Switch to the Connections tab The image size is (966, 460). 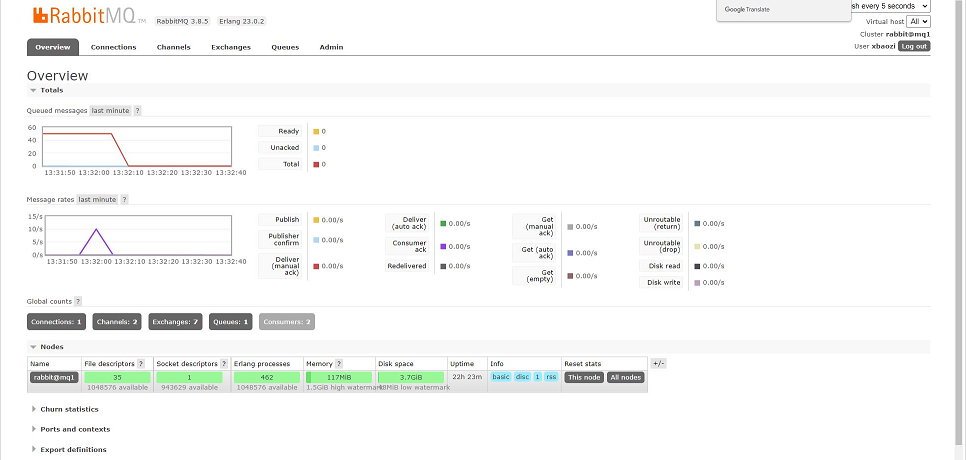pyautogui.click(x=113, y=47)
